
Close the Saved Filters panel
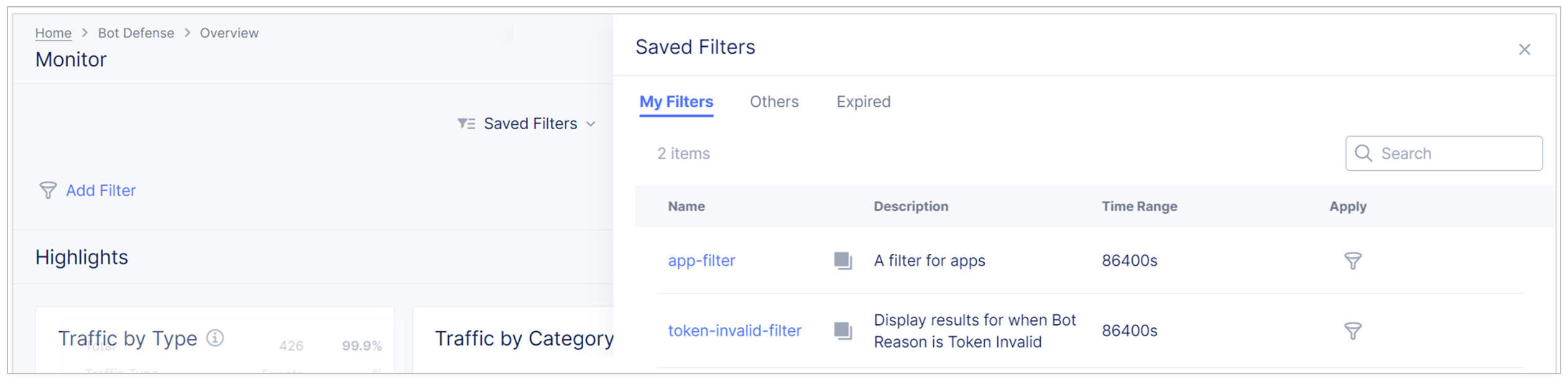point(1525,50)
